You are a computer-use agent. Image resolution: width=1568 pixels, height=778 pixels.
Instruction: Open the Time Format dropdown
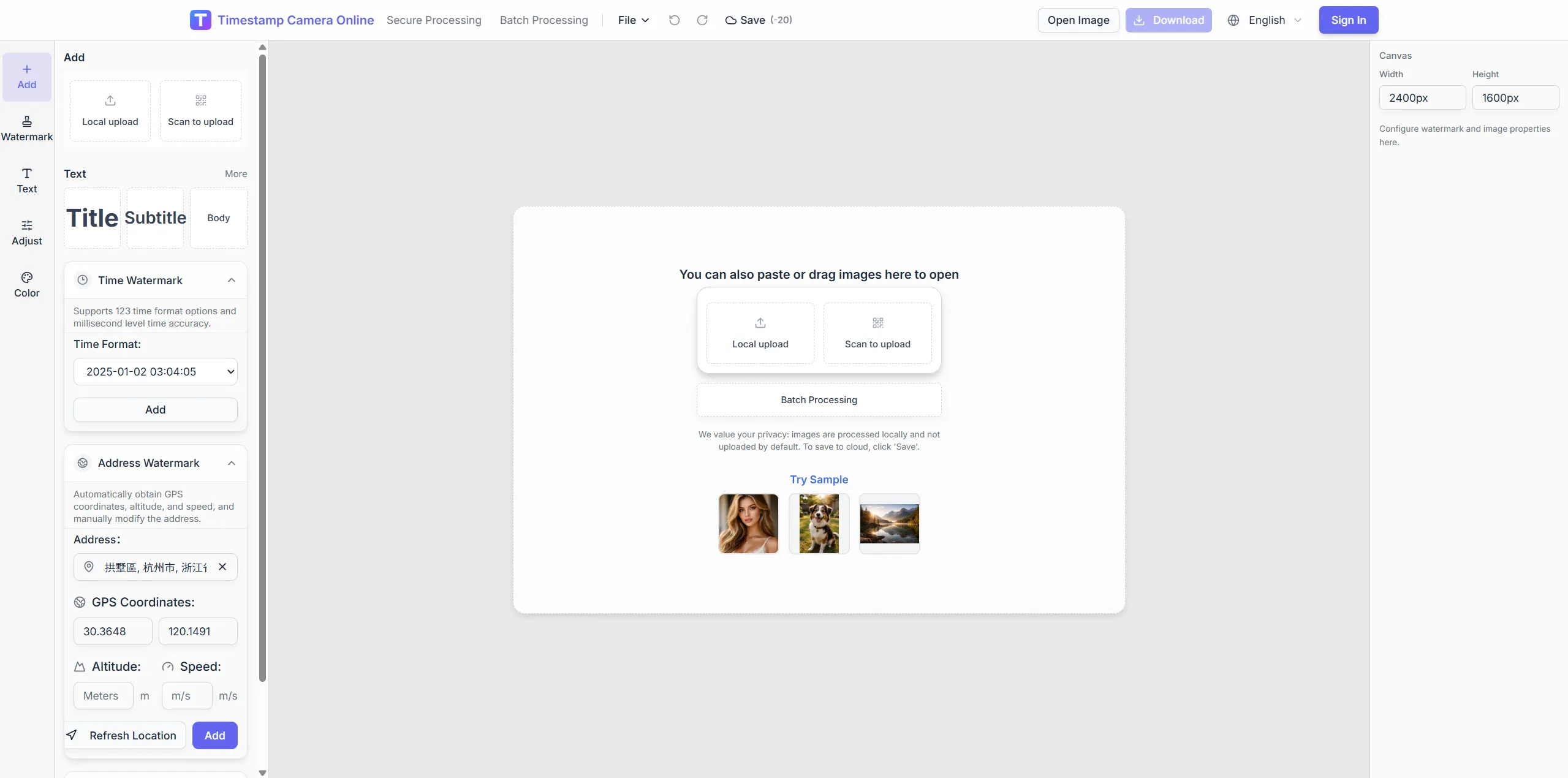pos(155,371)
